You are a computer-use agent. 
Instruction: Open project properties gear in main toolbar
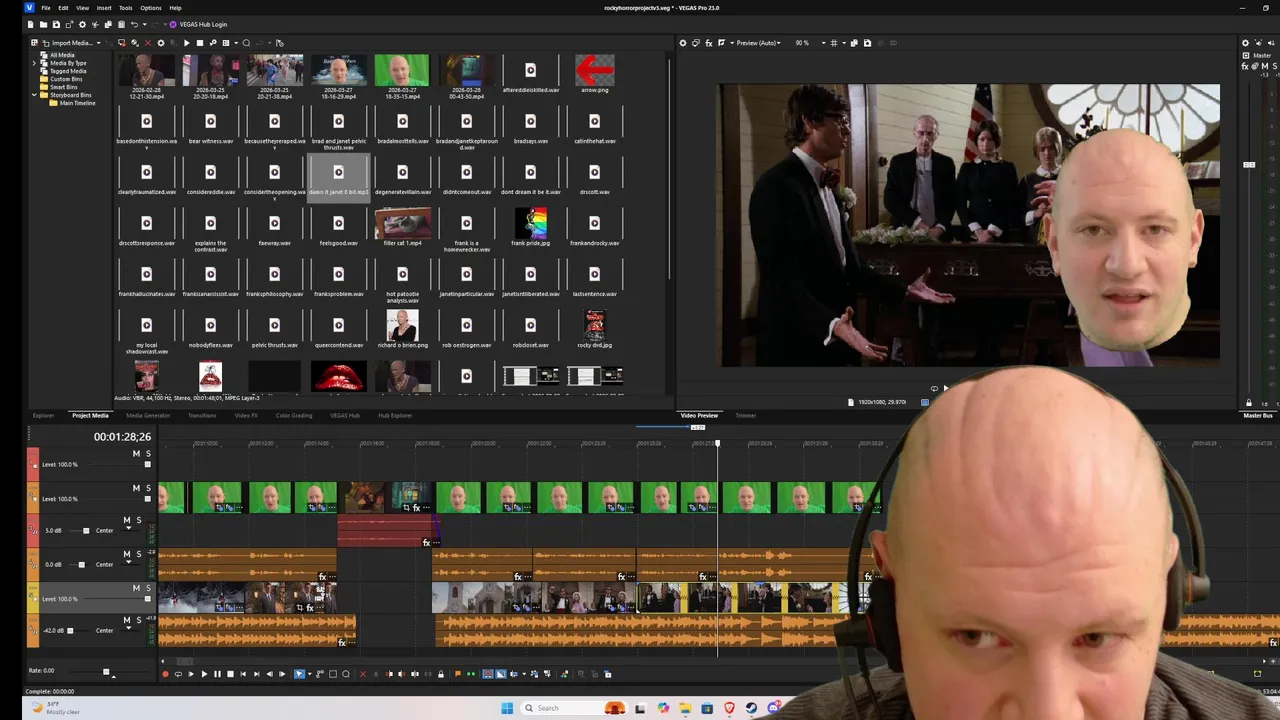[x=82, y=24]
